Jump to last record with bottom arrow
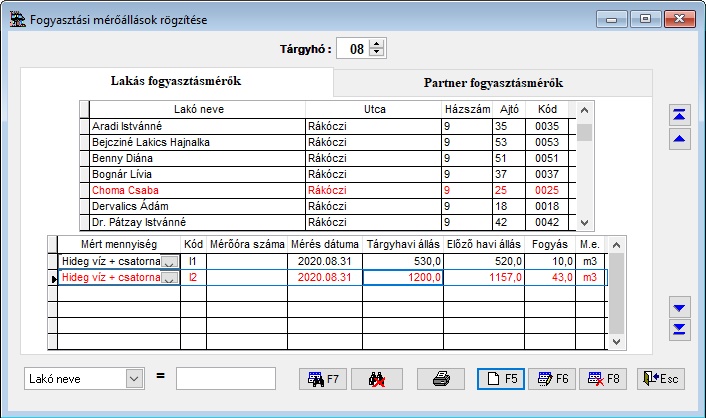Image resolution: width=706 pixels, height=418 pixels. 680,329
